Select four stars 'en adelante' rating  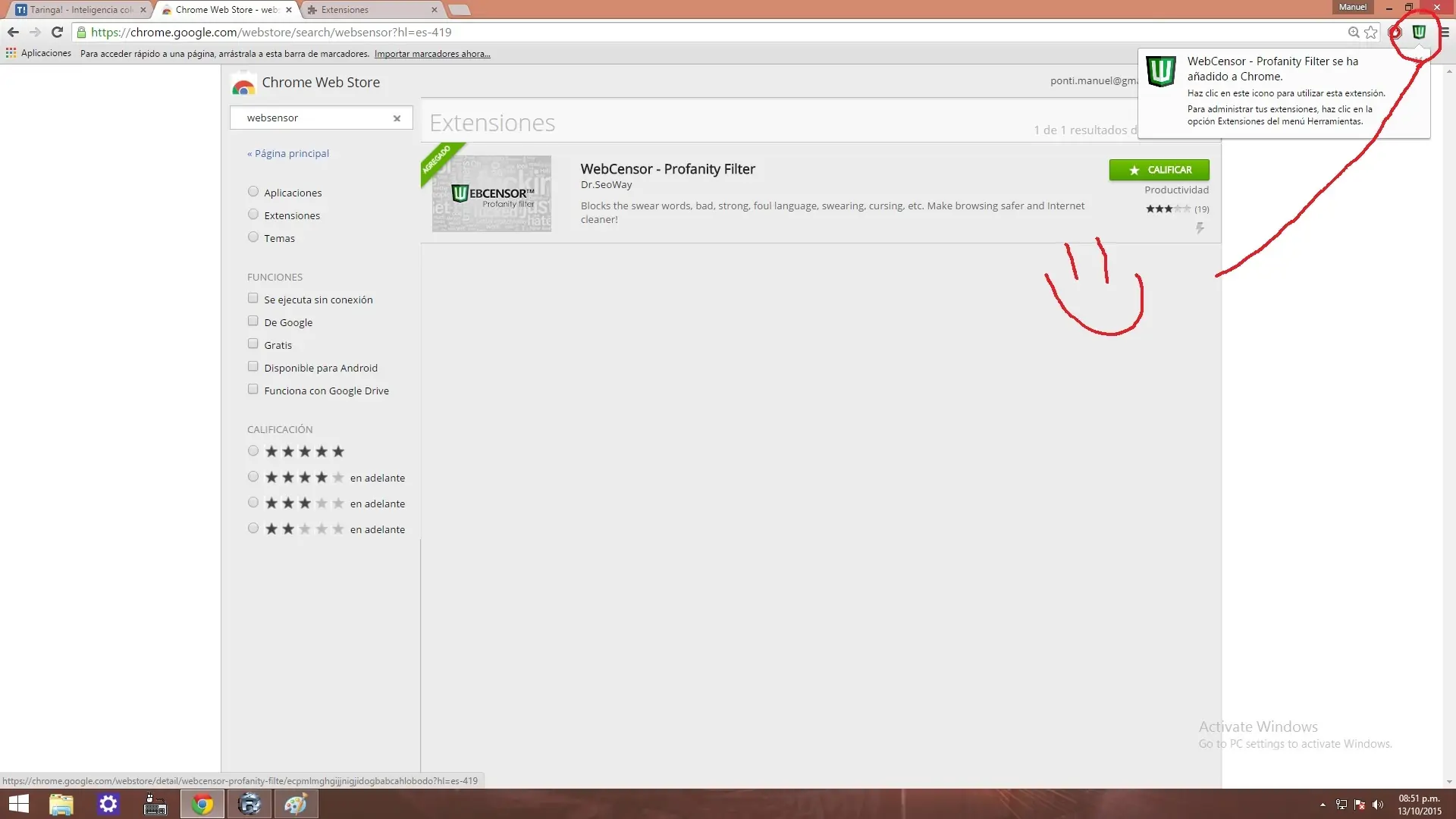pos(253,477)
